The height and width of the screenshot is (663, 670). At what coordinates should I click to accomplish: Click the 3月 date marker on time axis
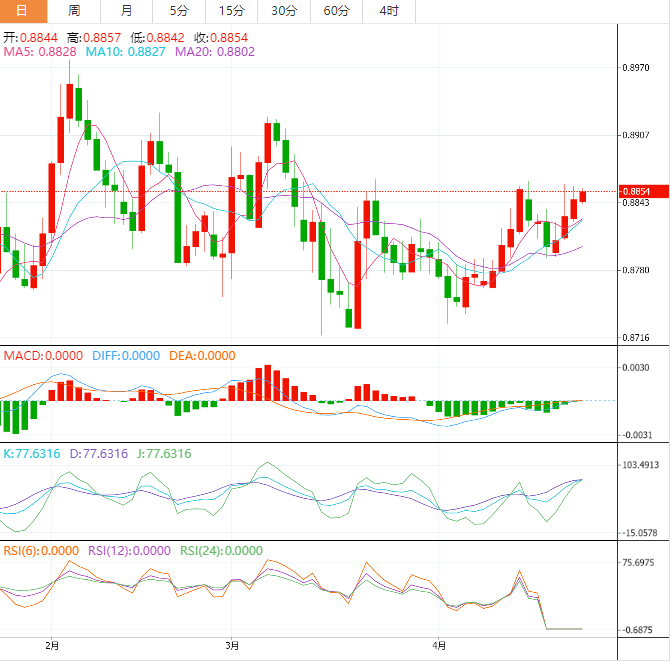pyautogui.click(x=232, y=648)
